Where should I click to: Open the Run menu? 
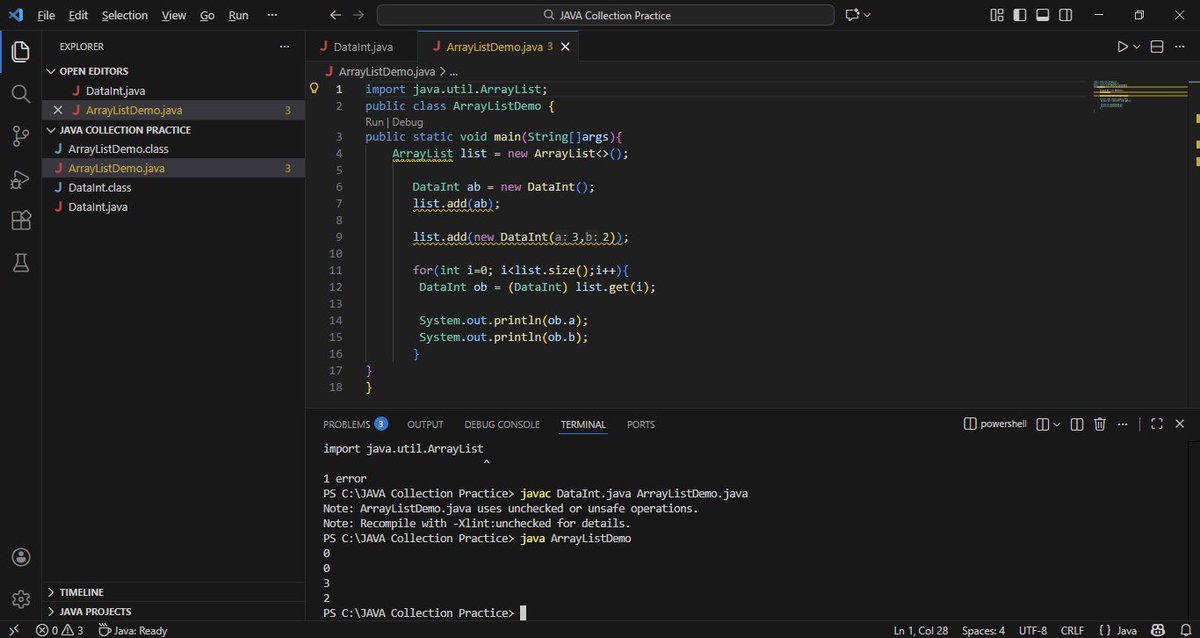(x=238, y=15)
